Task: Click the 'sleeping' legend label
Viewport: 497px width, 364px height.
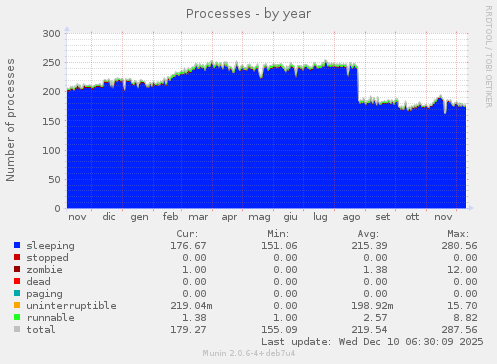Action: 50,246
